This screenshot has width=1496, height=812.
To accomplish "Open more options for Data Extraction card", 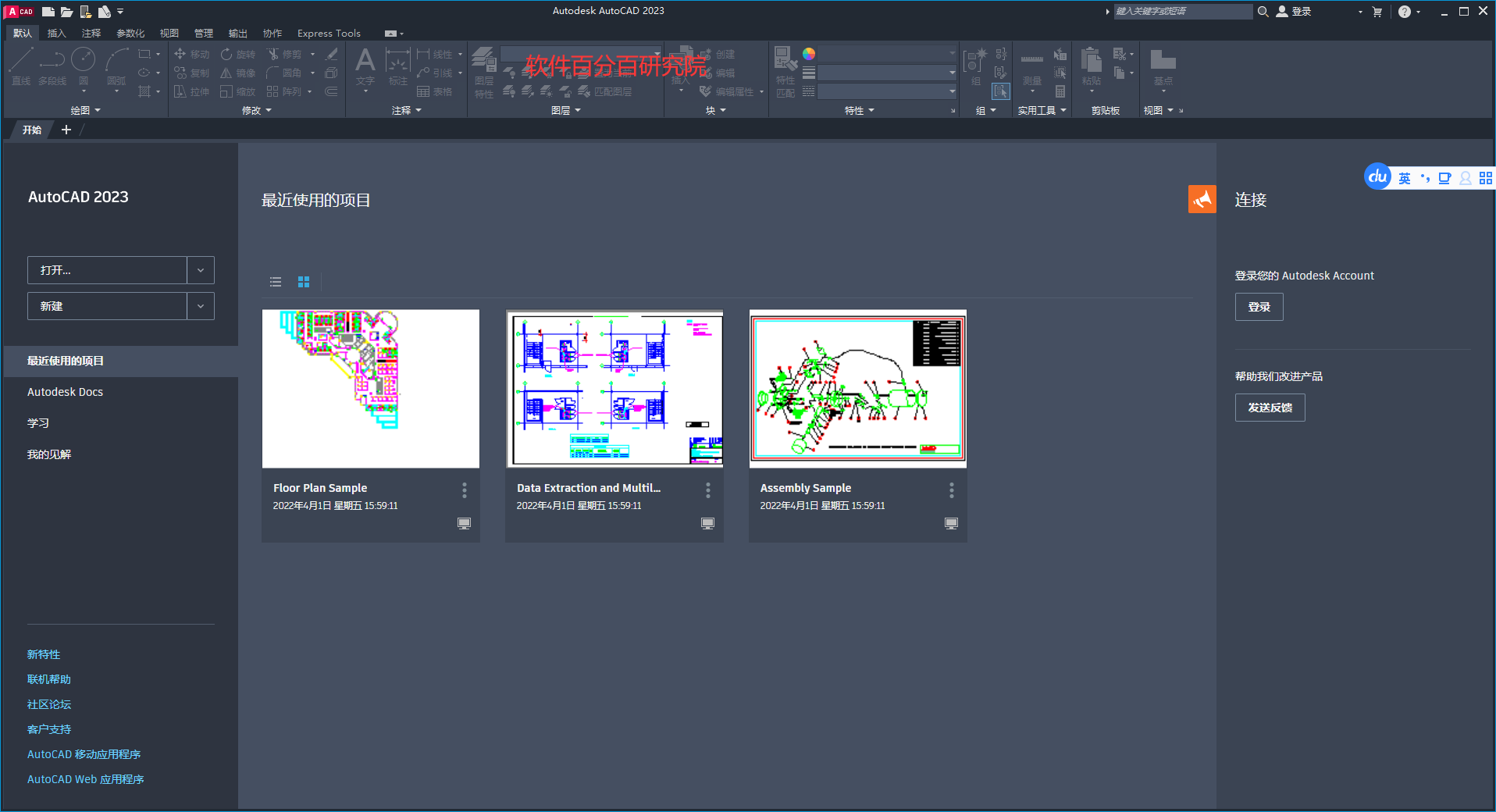I will click(x=708, y=490).
